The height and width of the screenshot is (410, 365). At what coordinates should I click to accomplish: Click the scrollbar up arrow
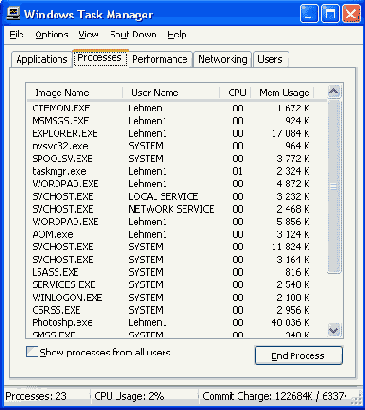[x=334, y=91]
